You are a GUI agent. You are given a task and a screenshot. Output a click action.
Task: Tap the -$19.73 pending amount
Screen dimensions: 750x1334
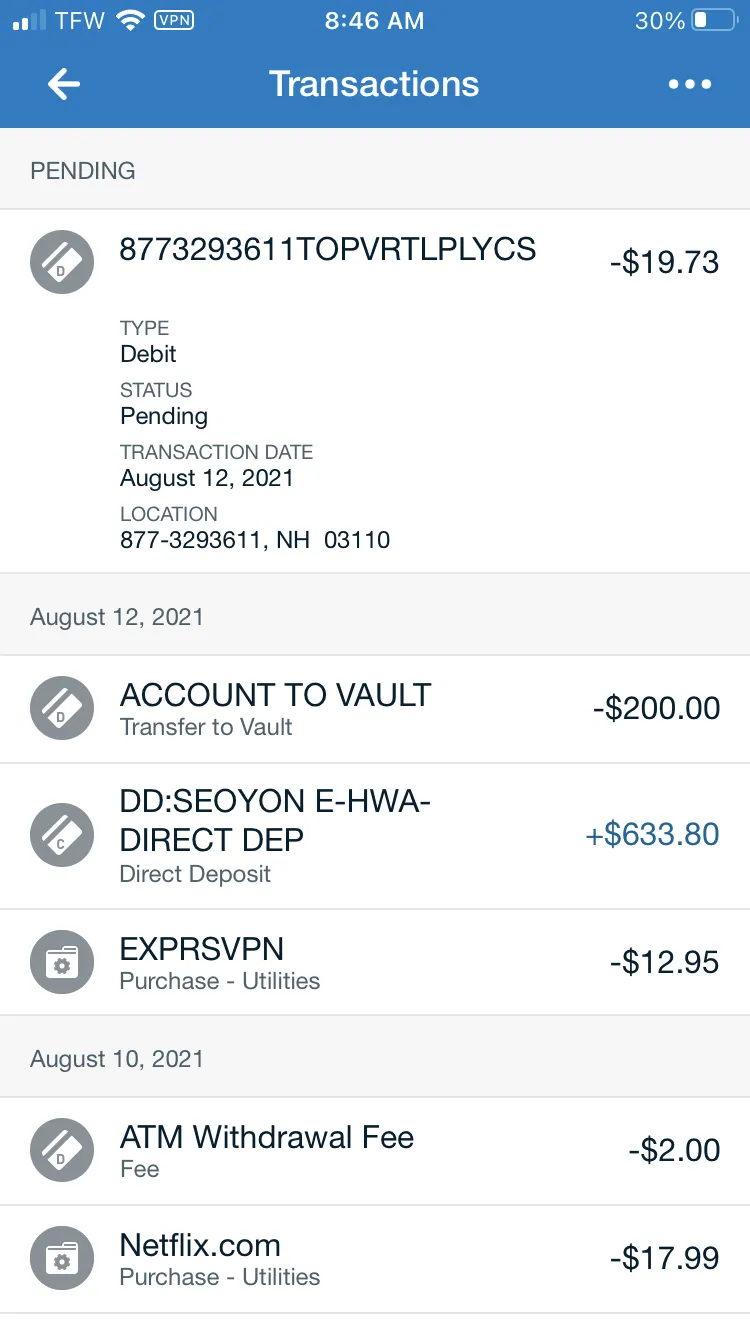point(664,262)
